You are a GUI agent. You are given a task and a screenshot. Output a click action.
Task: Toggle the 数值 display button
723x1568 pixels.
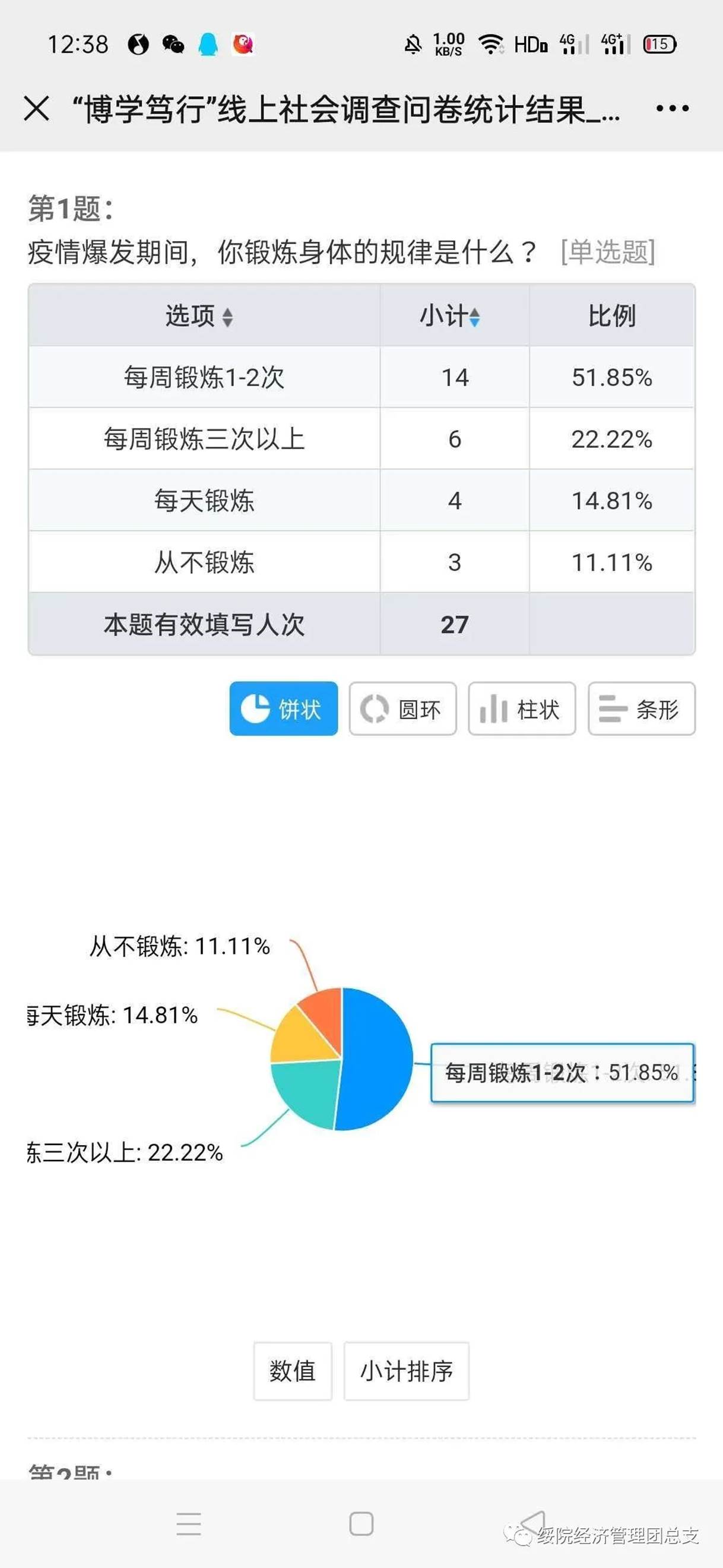coord(293,1371)
